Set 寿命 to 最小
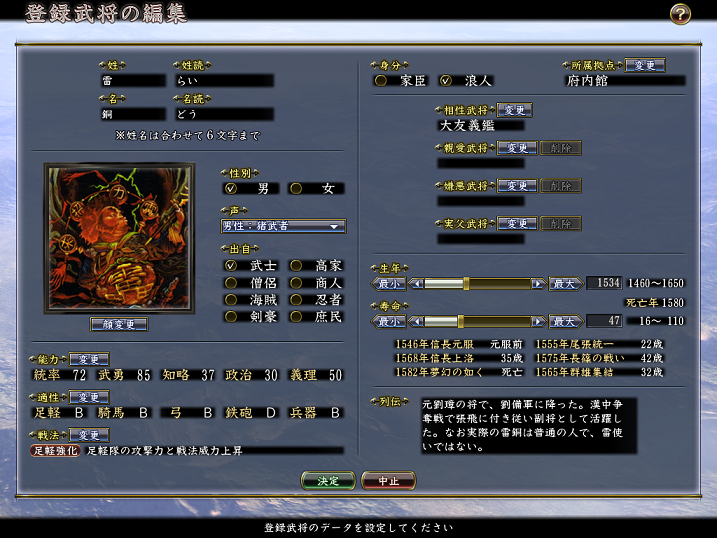The height and width of the screenshot is (538, 717). tap(390, 321)
